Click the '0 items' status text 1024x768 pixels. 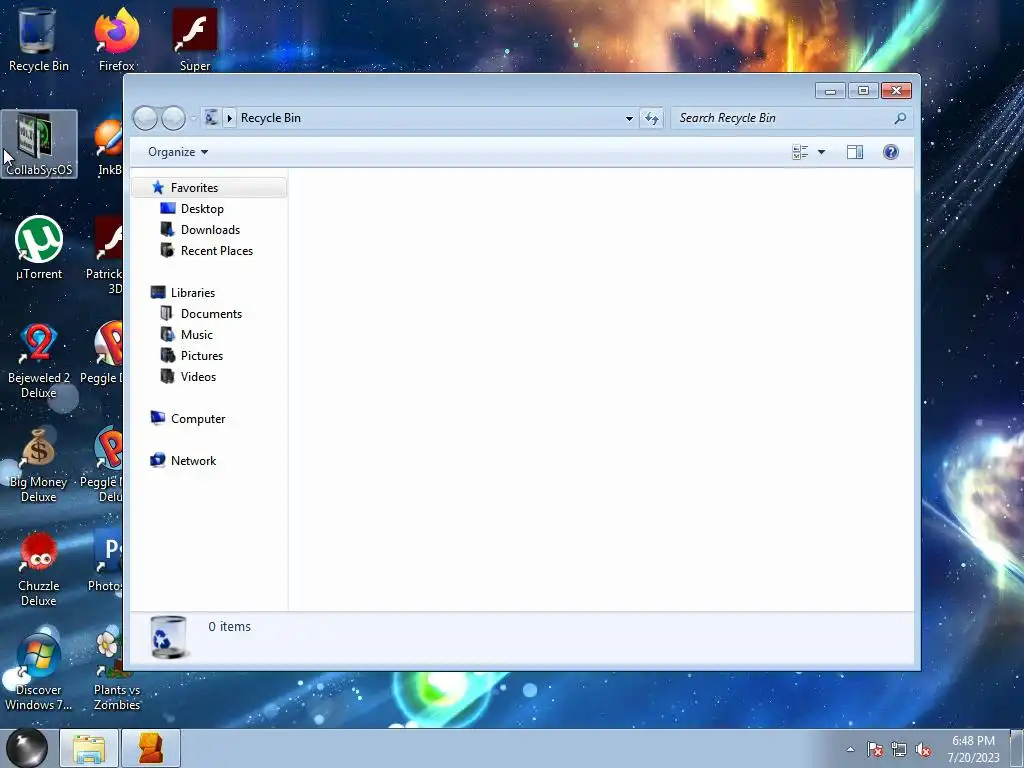[229, 626]
